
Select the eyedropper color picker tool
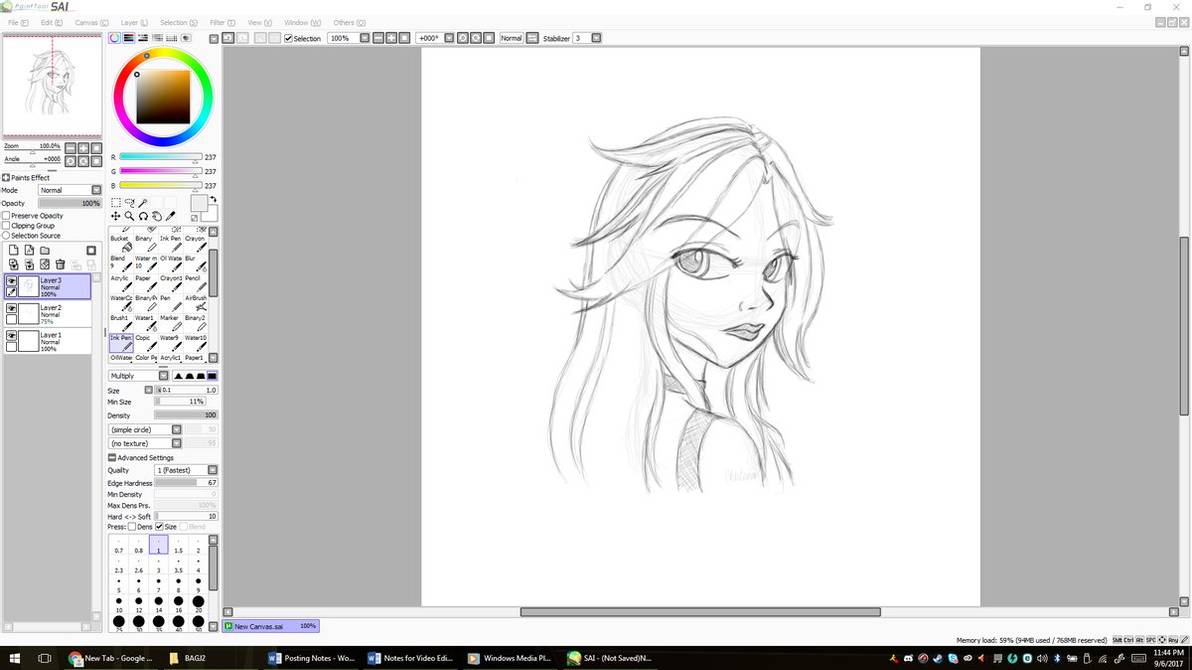coord(171,216)
